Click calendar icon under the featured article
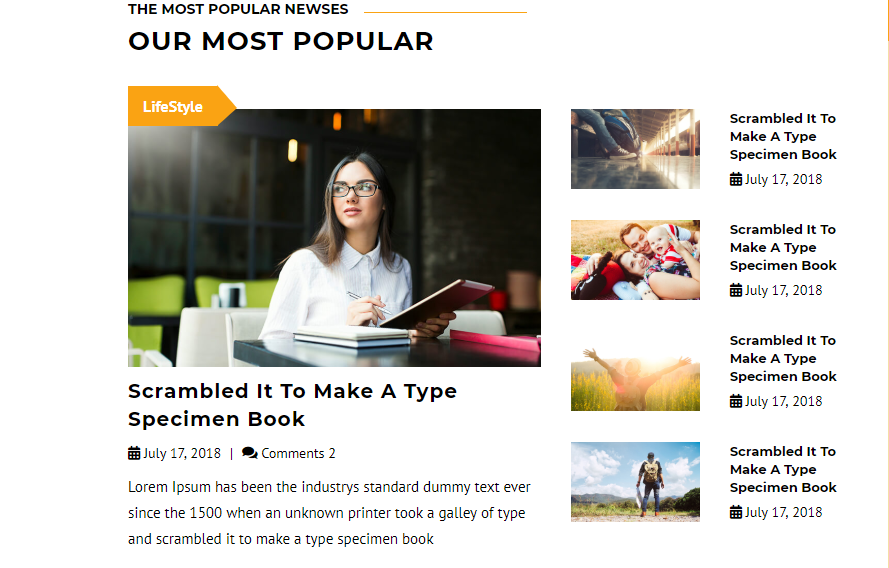Viewport: 889px width, 568px height. tap(134, 453)
